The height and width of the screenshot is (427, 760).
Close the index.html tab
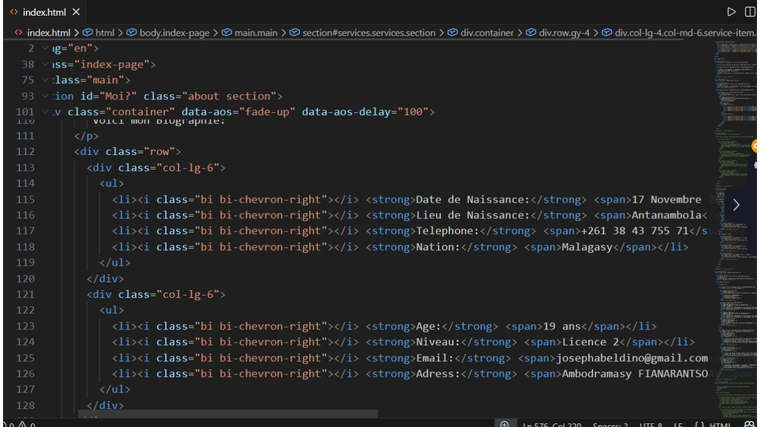point(76,12)
